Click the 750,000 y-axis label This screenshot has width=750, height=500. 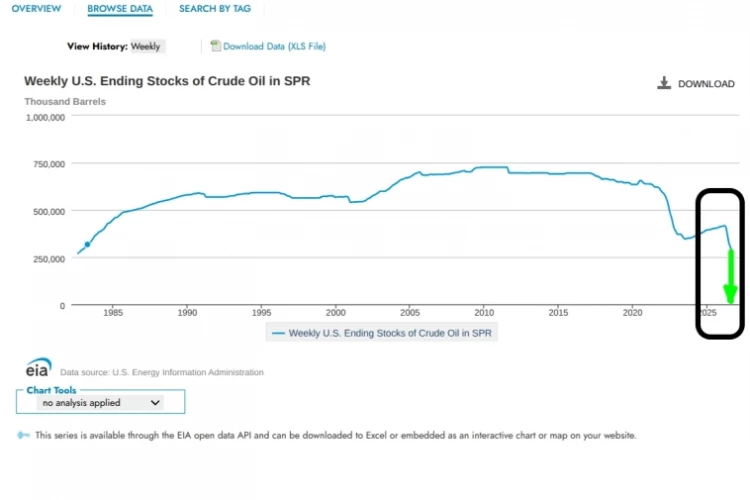click(x=49, y=164)
